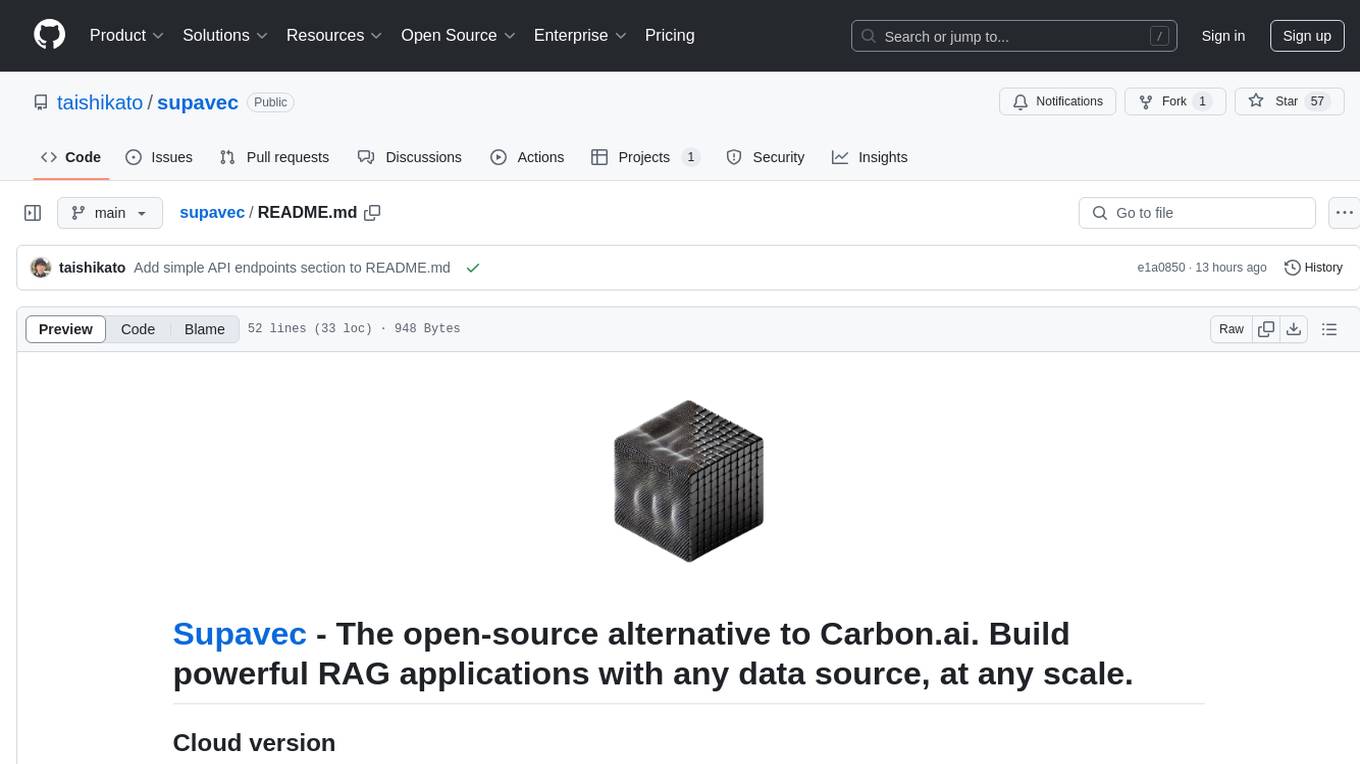
Task: Open taishikato's avatar in commit bar
Action: pos(41,268)
